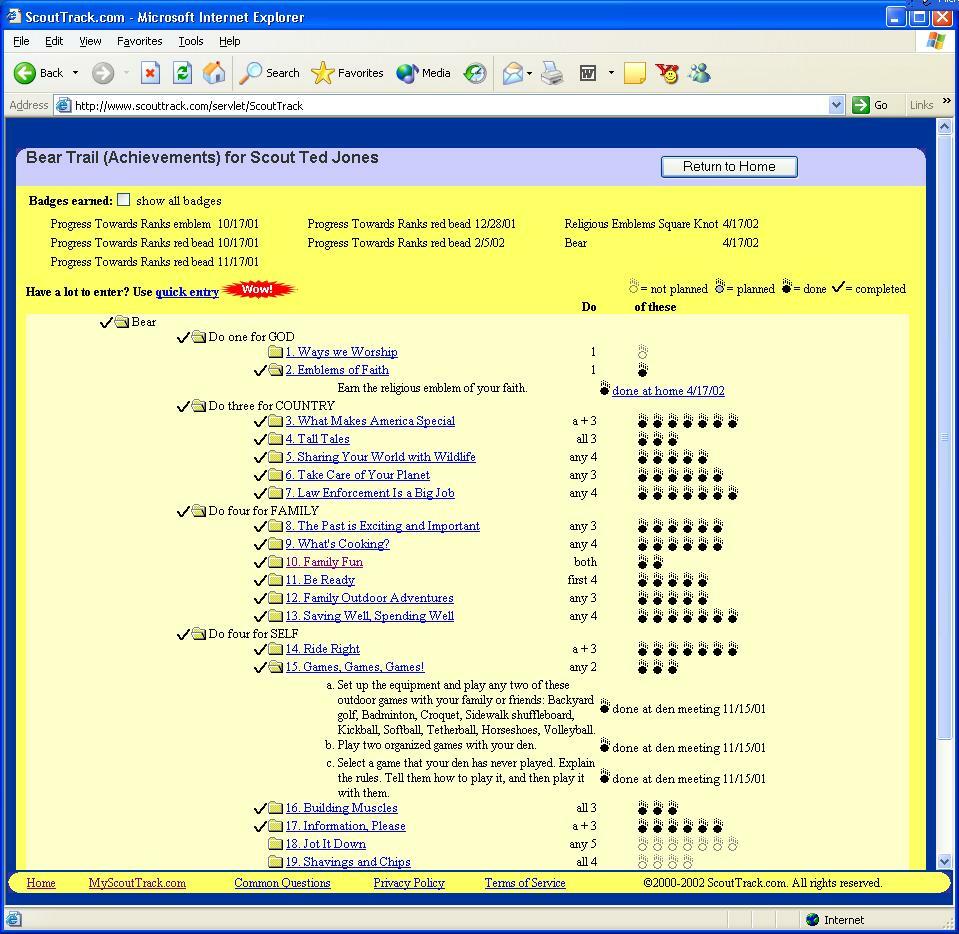The height and width of the screenshot is (934, 959).
Task: Open the Search pane from toolbar
Action: [269, 73]
